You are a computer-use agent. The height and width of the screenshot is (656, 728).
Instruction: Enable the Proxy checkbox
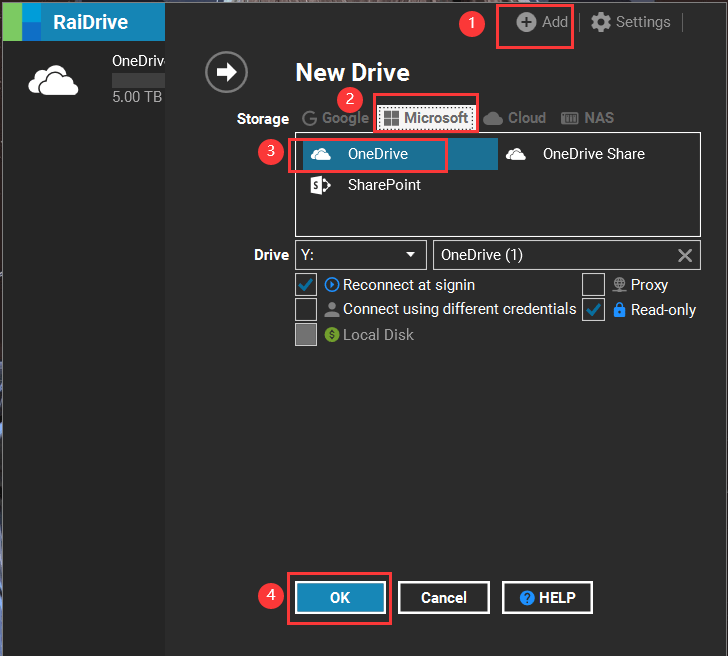(x=593, y=285)
